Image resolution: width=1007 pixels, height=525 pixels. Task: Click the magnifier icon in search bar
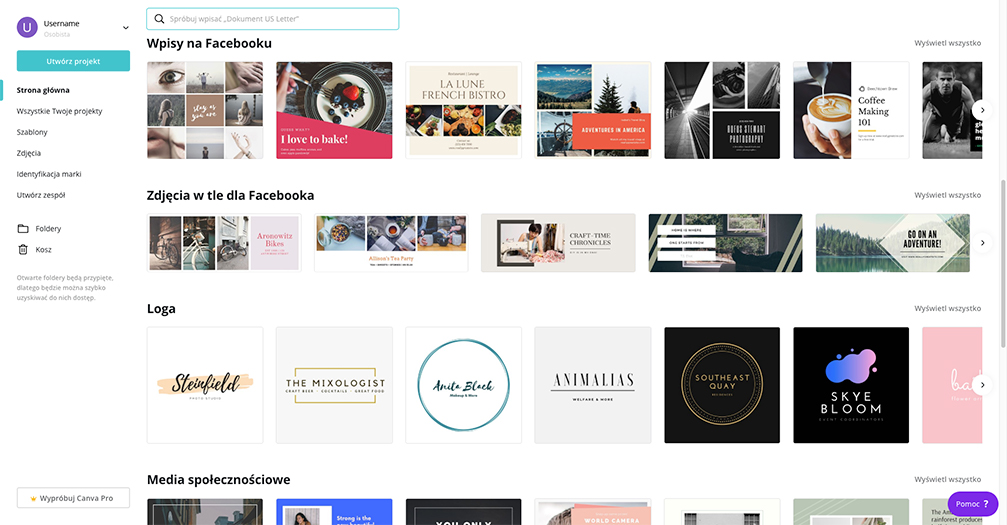click(159, 19)
